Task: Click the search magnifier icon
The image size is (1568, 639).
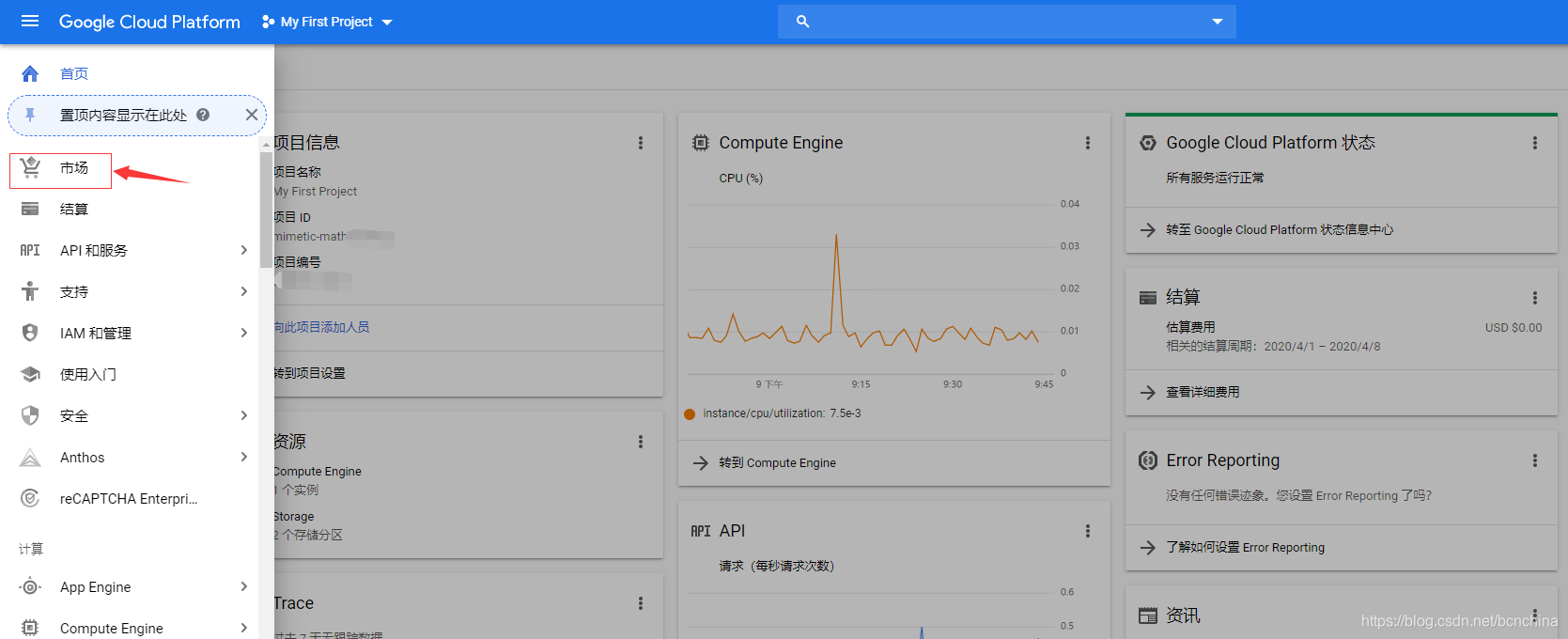Action: coord(802,21)
